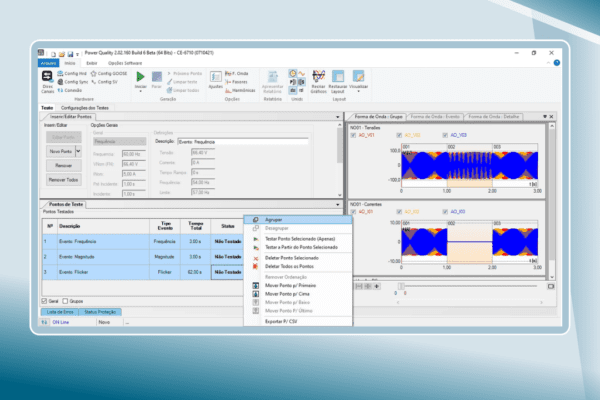Choose Exportar P/ CSV
The height and width of the screenshot is (400, 600).
(298, 322)
